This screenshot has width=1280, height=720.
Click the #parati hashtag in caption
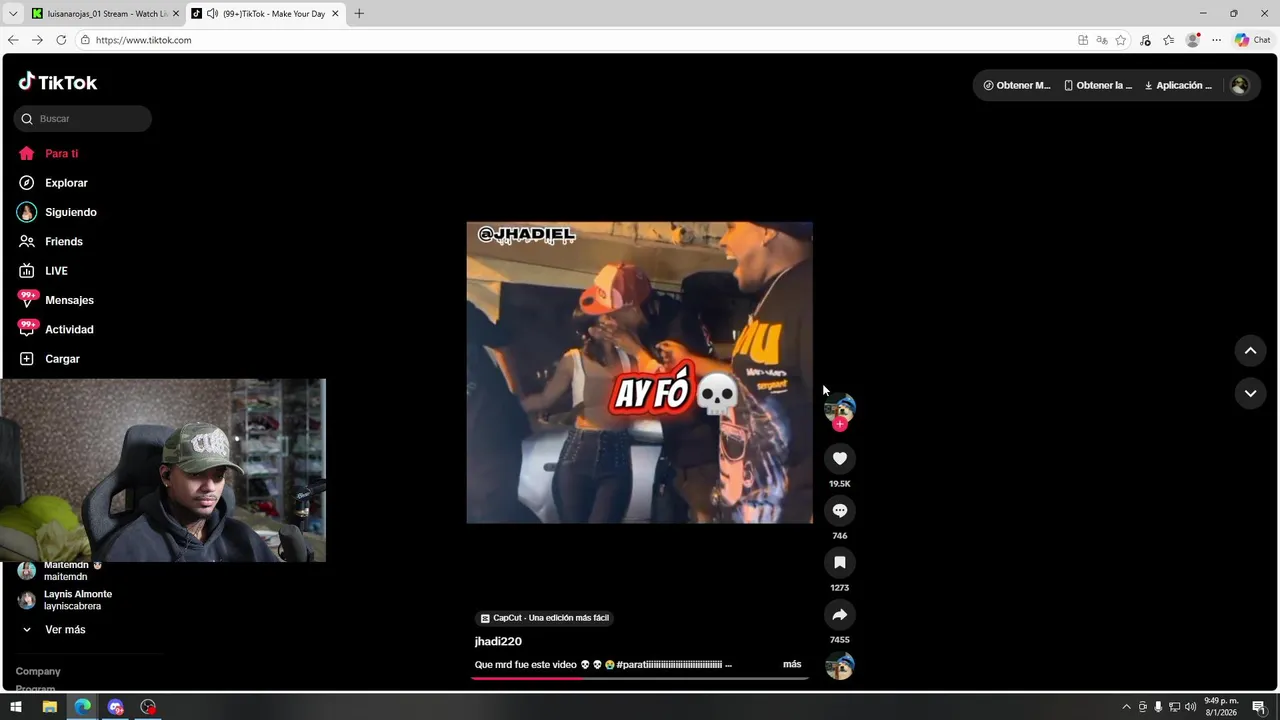click(668, 664)
